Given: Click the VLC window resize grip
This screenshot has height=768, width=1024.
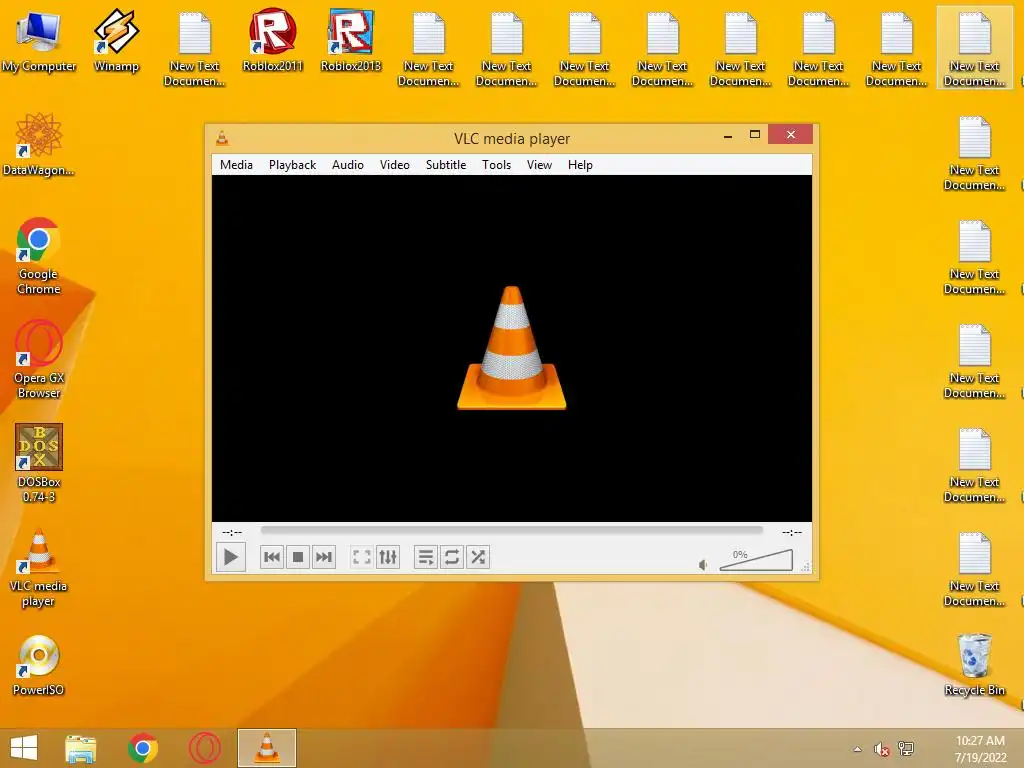Looking at the screenshot, I should click(806, 568).
